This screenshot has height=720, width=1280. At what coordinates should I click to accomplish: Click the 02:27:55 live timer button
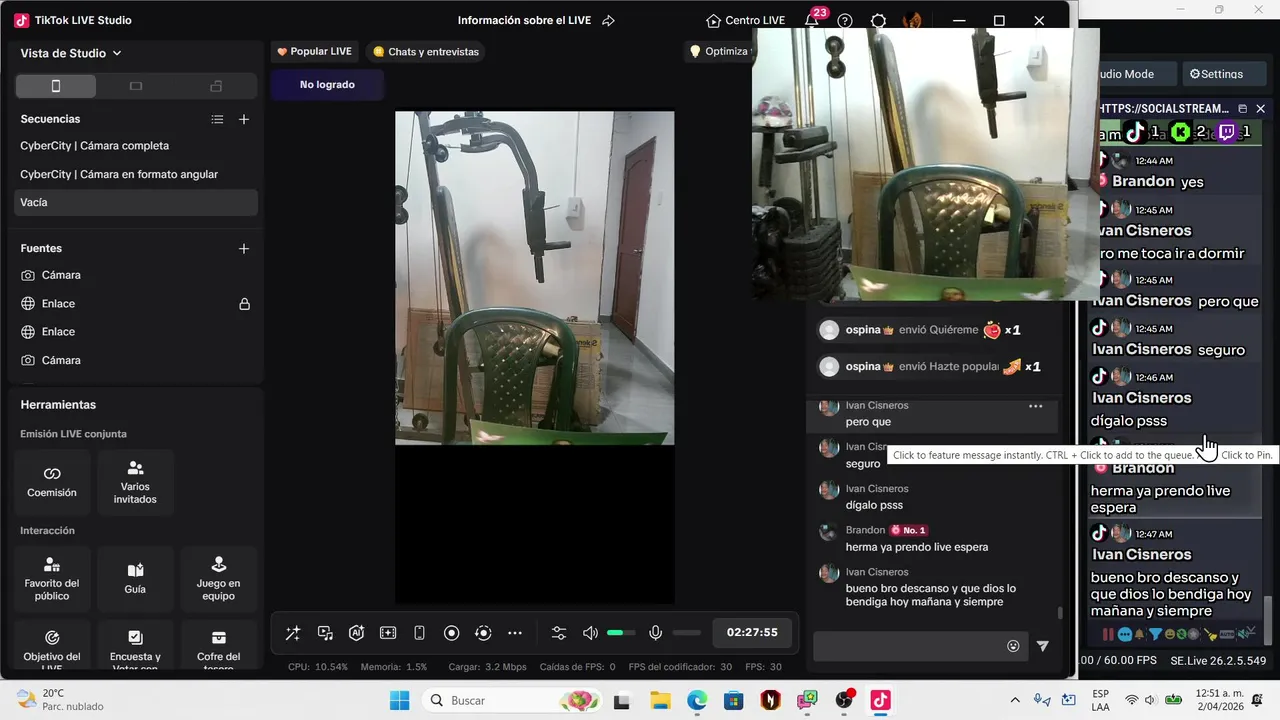coord(752,633)
